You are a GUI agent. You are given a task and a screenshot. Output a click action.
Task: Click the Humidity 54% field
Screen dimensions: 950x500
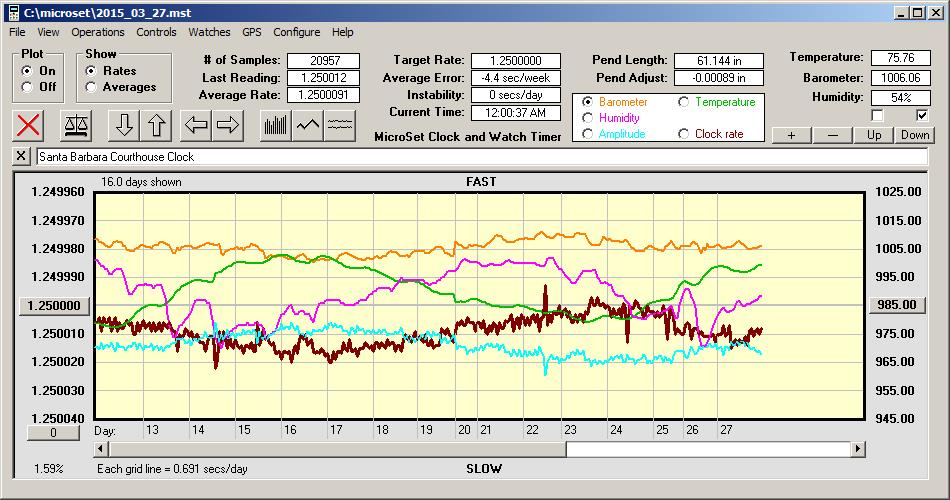(901, 98)
